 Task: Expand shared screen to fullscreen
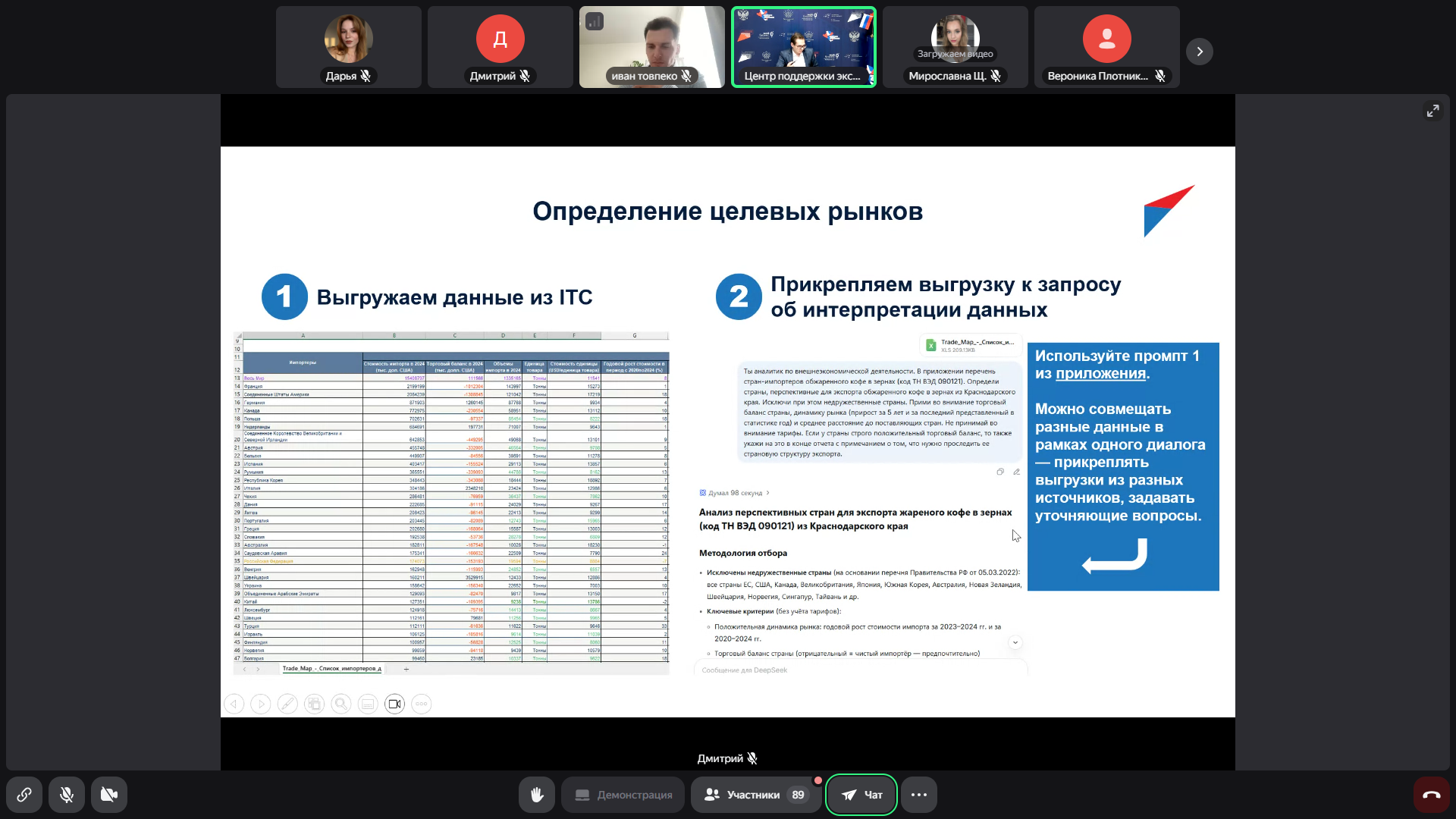coord(1432,111)
